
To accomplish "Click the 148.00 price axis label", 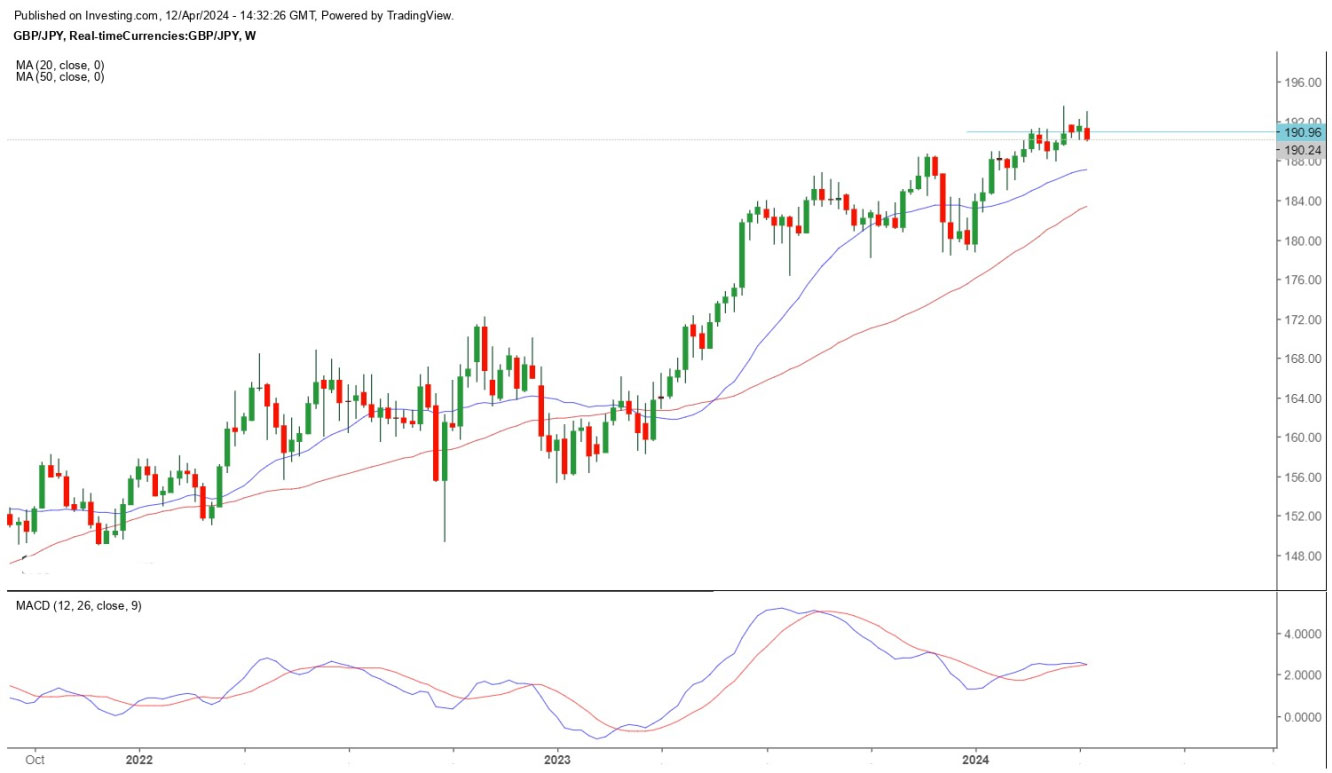I will (1302, 556).
